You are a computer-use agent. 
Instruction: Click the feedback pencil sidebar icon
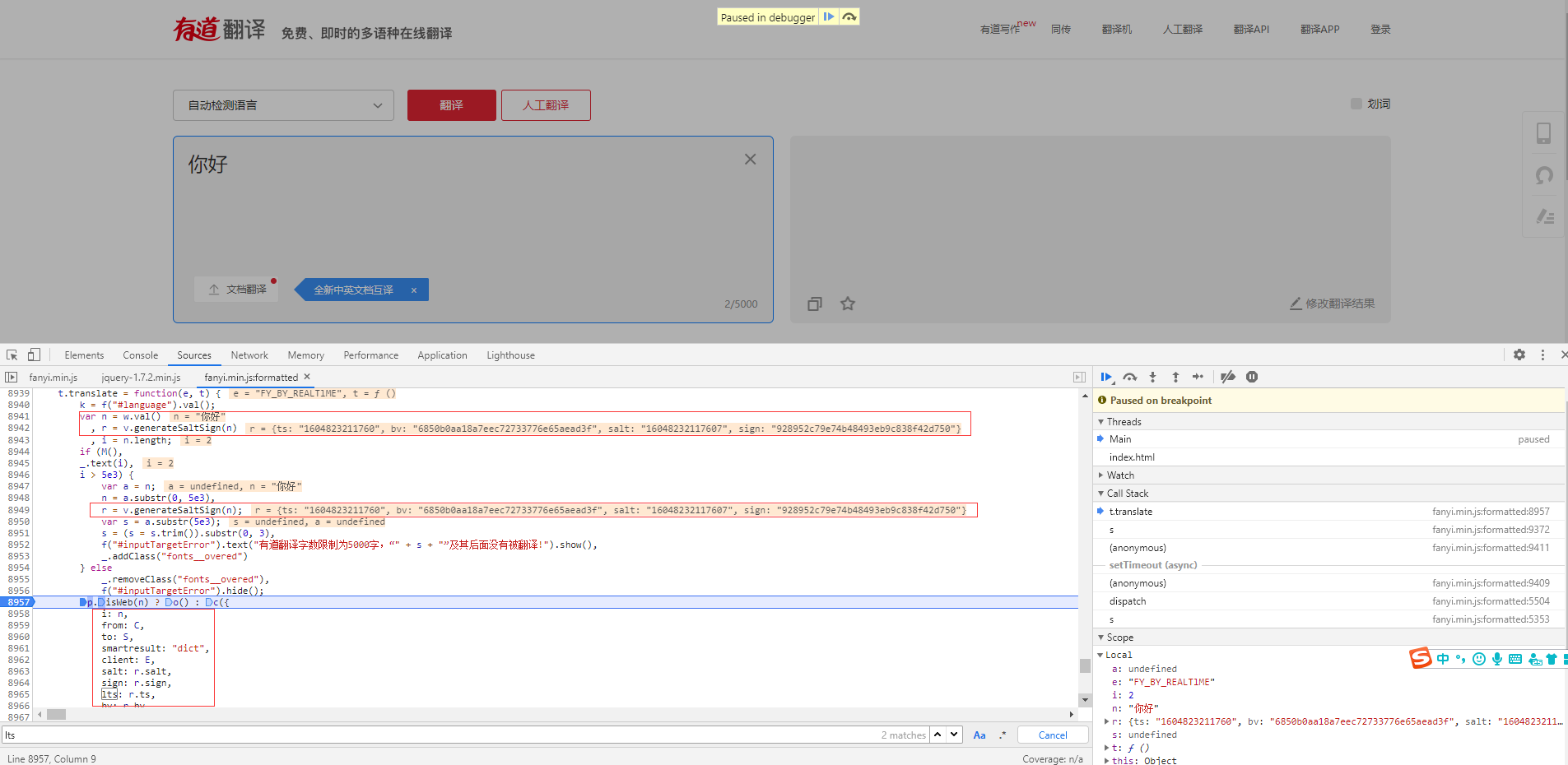click(1545, 216)
